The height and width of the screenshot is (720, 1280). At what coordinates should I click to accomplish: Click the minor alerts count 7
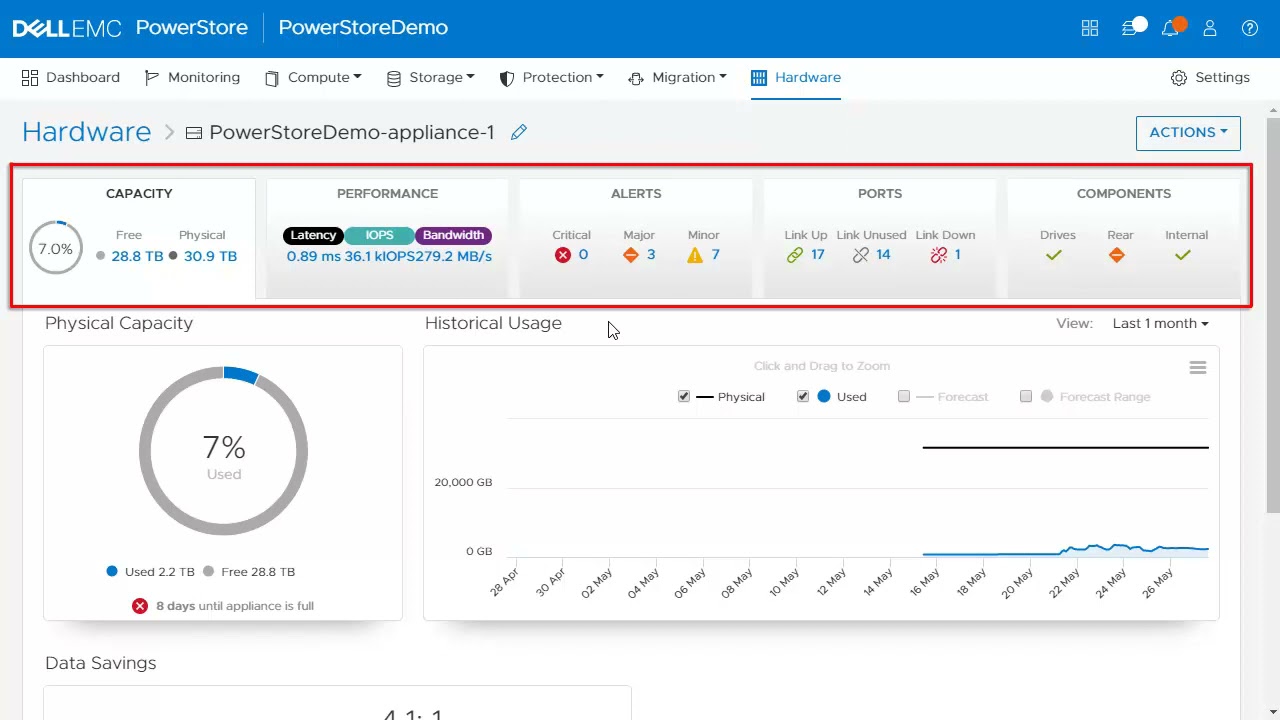point(715,255)
